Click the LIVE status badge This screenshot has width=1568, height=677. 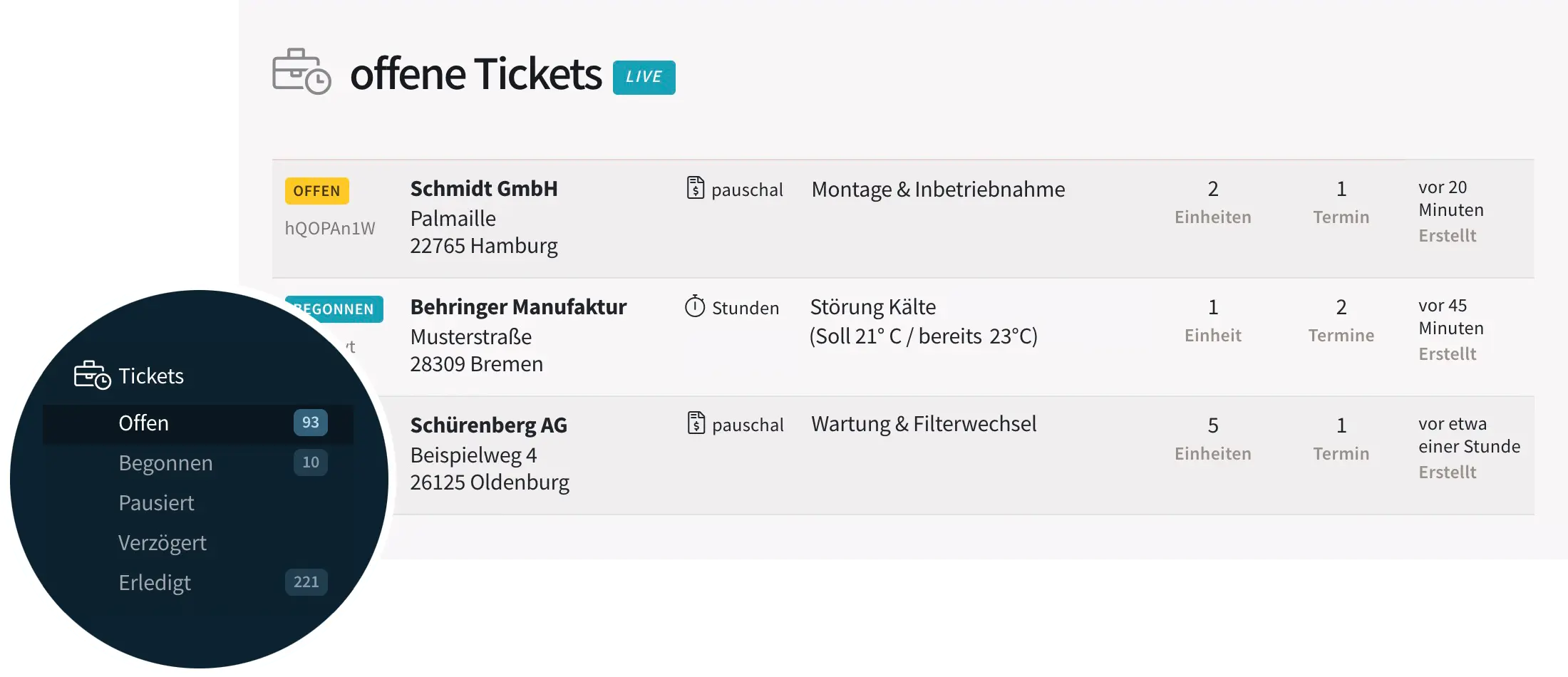(644, 77)
